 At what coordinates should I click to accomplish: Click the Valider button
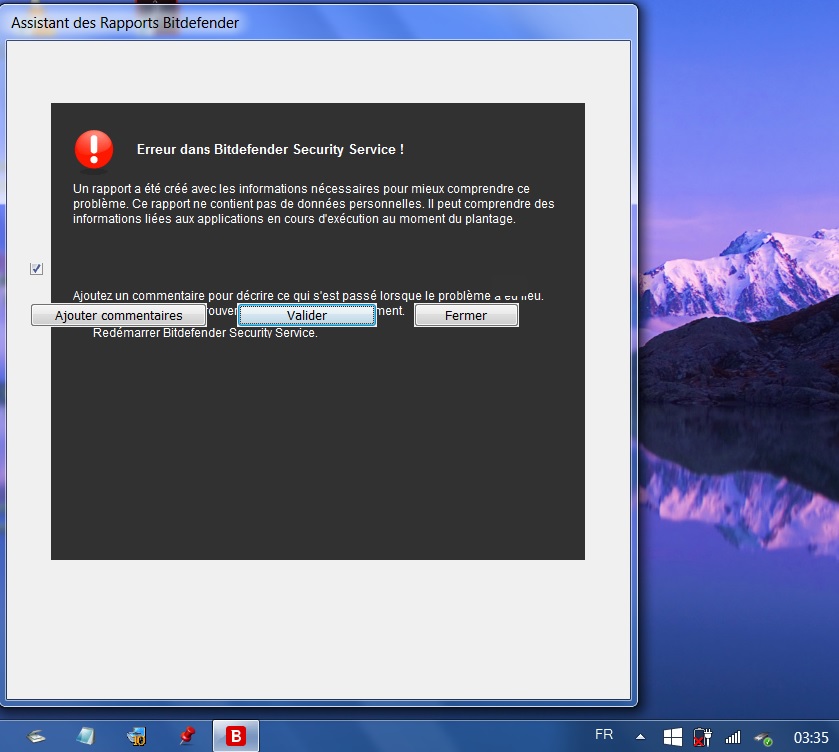pyautogui.click(x=307, y=315)
